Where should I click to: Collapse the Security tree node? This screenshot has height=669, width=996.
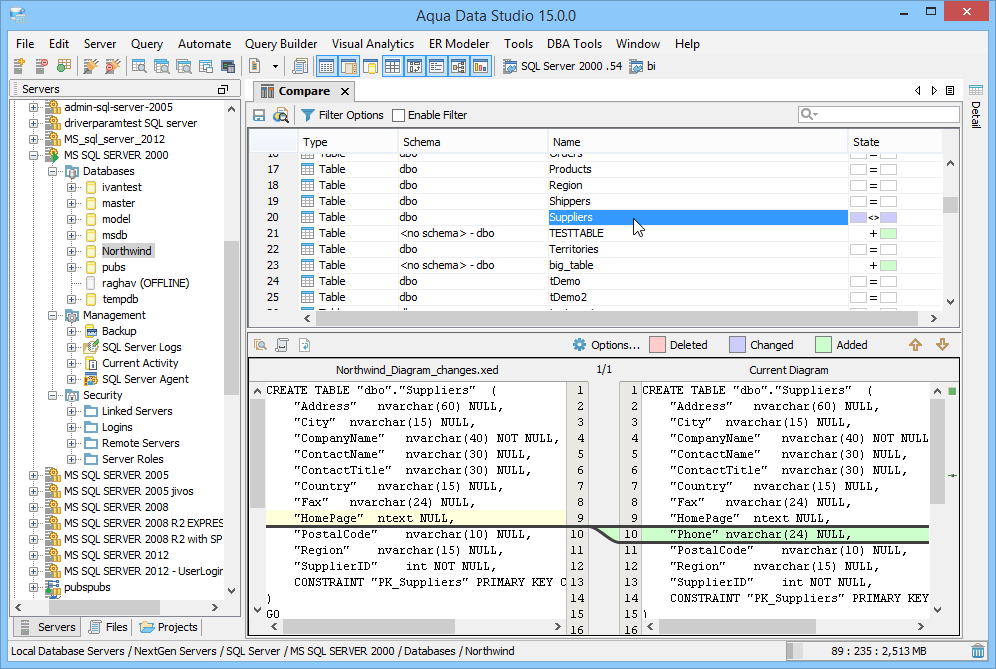pyautogui.click(x=53, y=395)
